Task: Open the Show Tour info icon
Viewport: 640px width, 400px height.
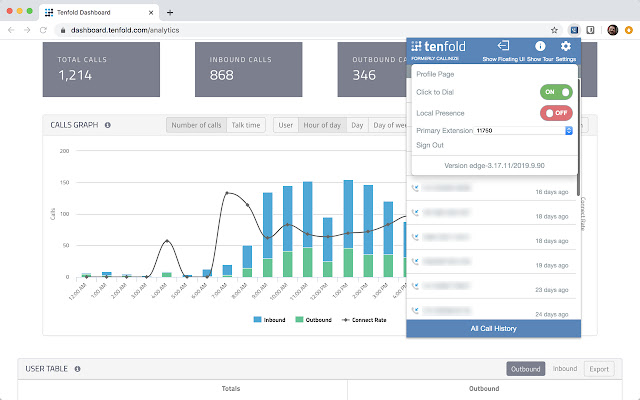Action: click(x=540, y=47)
